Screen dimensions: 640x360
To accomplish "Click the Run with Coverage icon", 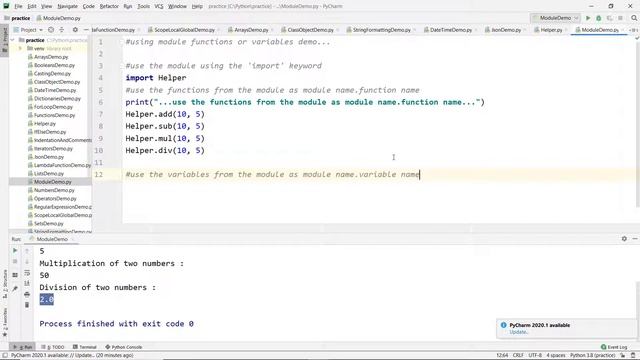I will 609,18.
